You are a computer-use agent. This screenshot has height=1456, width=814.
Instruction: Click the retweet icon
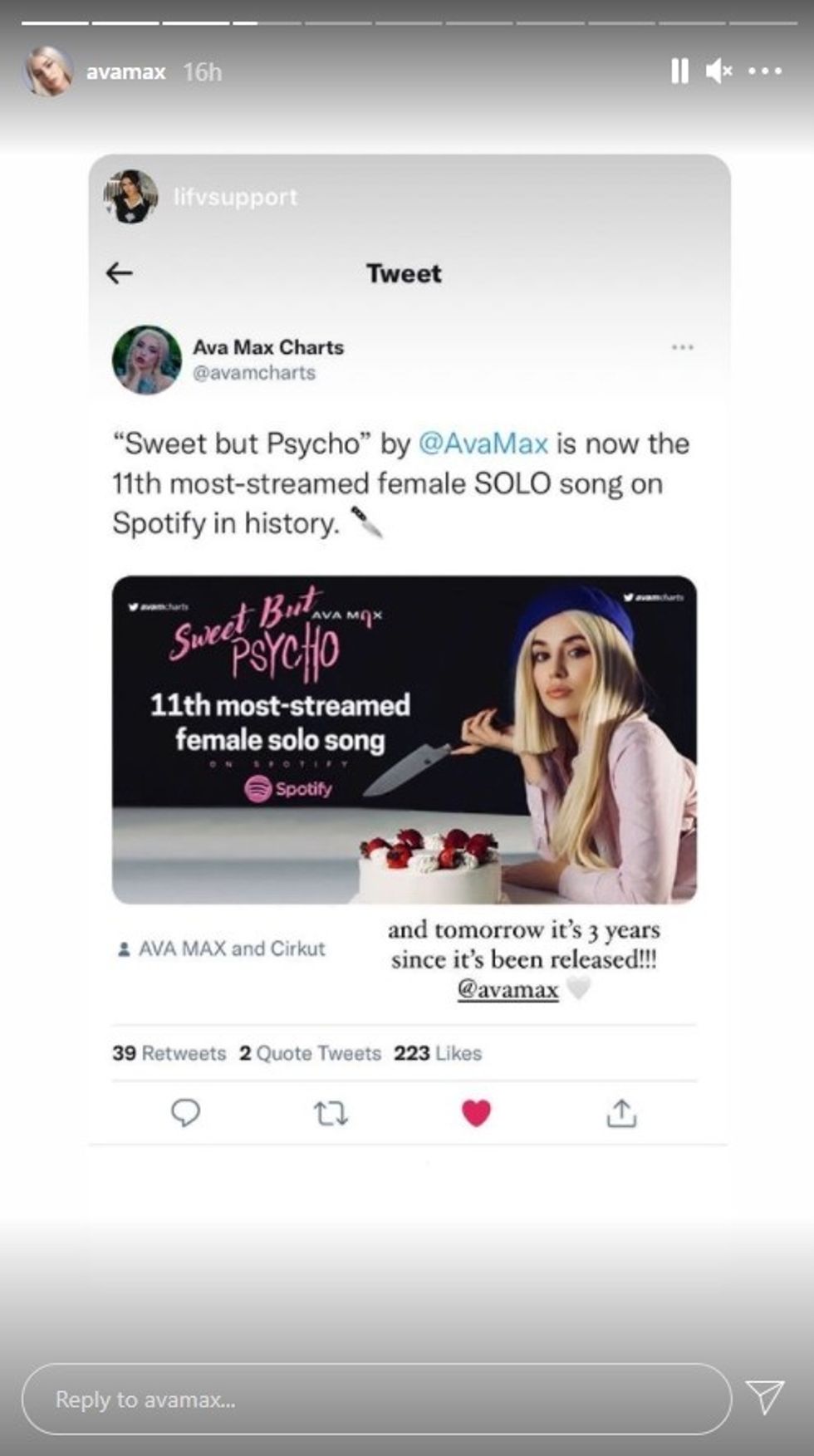tap(331, 1113)
